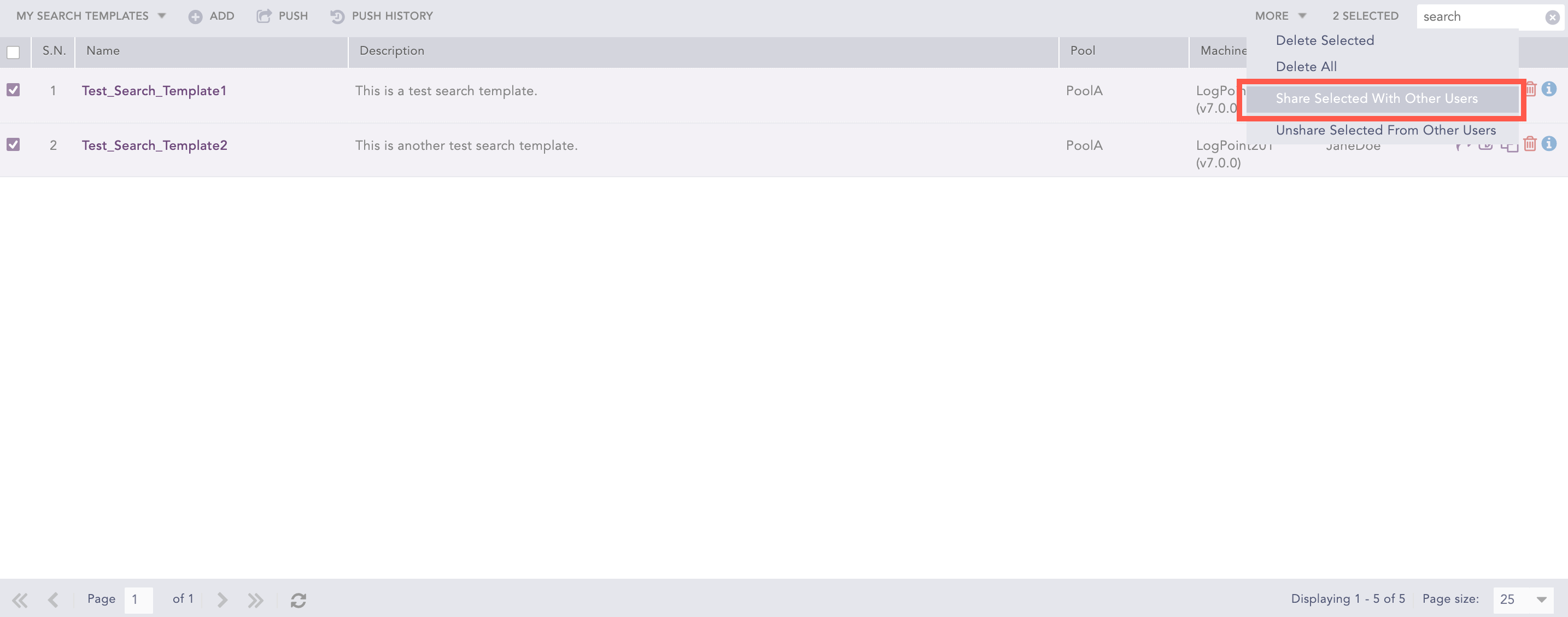Screen dimensions: 1568x617
Task: Toggle the select-all checkbox in the table header
Action: 13,53
